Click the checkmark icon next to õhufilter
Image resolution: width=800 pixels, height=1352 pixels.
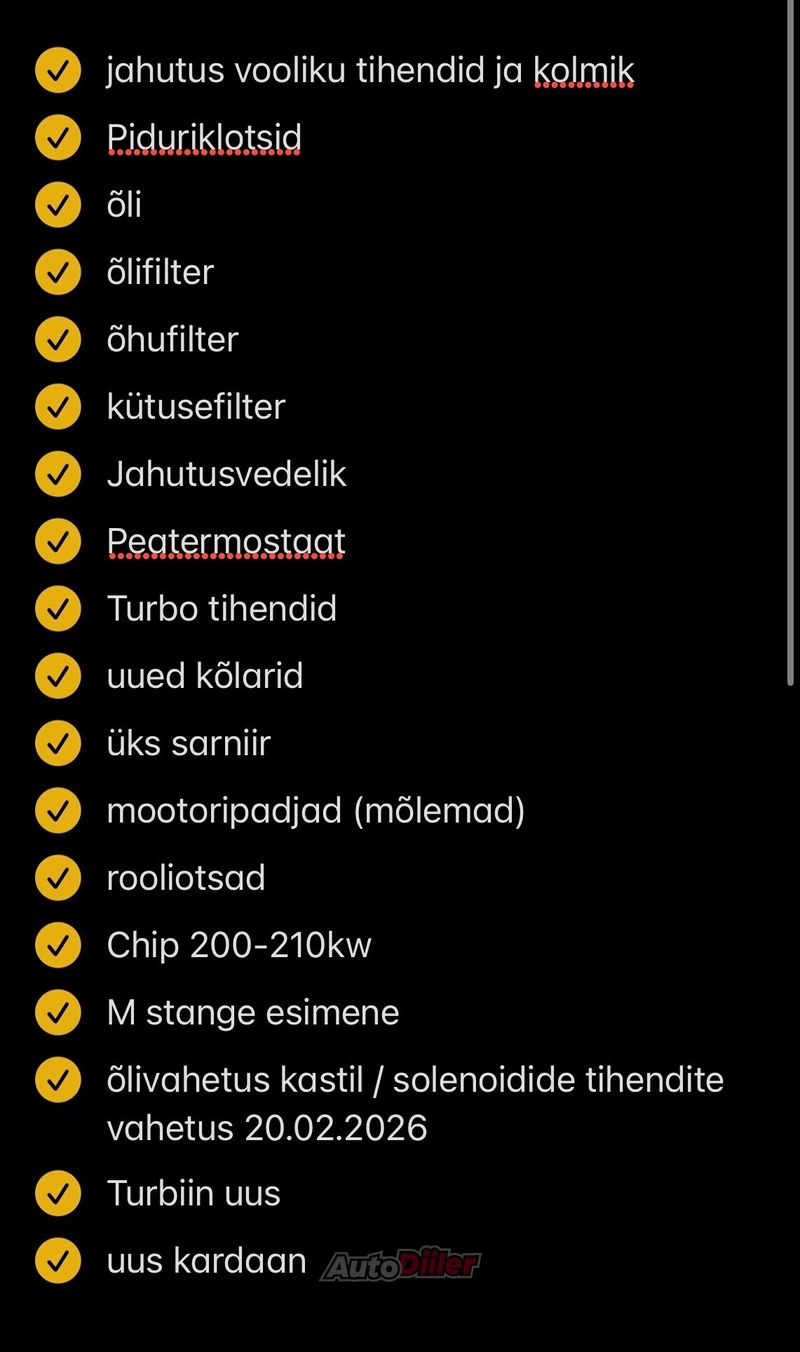(57, 340)
